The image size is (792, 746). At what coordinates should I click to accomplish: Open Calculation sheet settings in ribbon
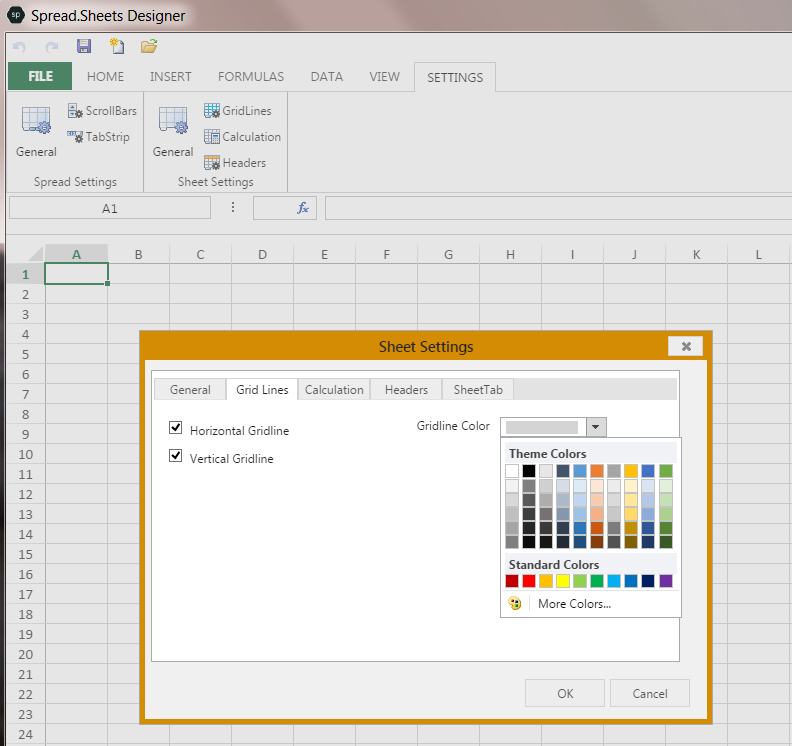(242, 137)
